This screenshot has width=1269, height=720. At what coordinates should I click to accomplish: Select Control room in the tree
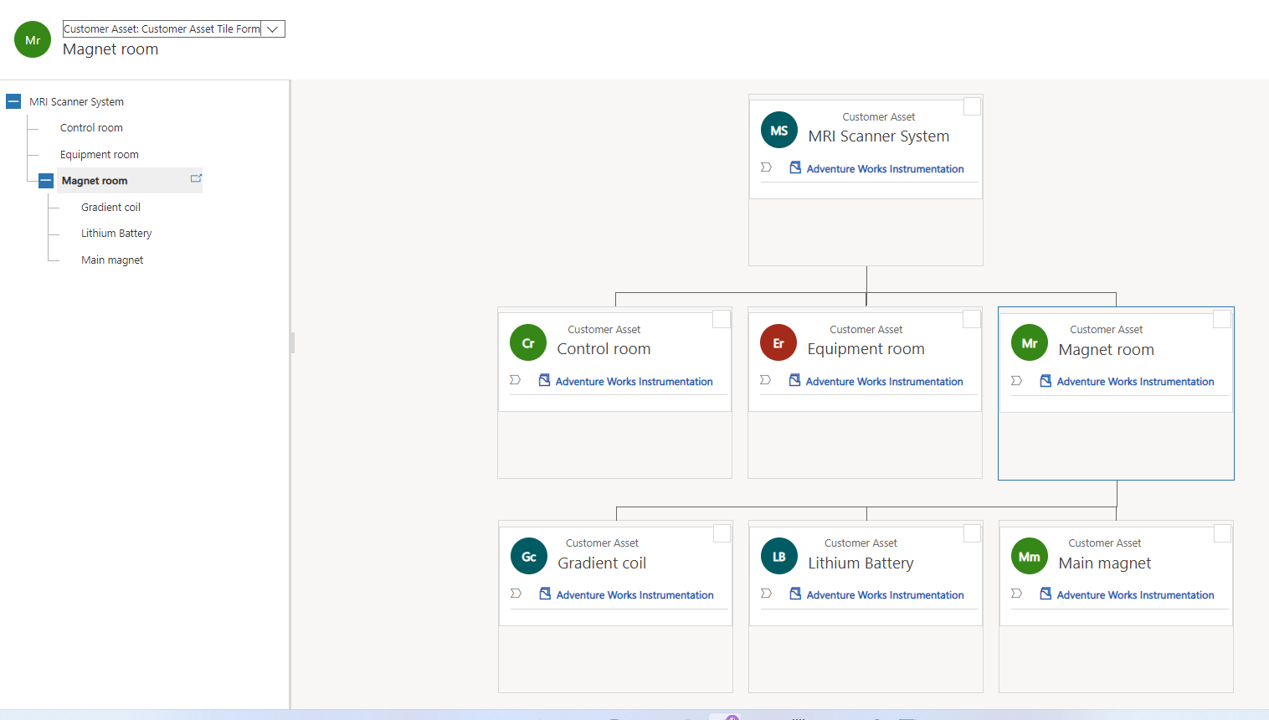[91, 128]
